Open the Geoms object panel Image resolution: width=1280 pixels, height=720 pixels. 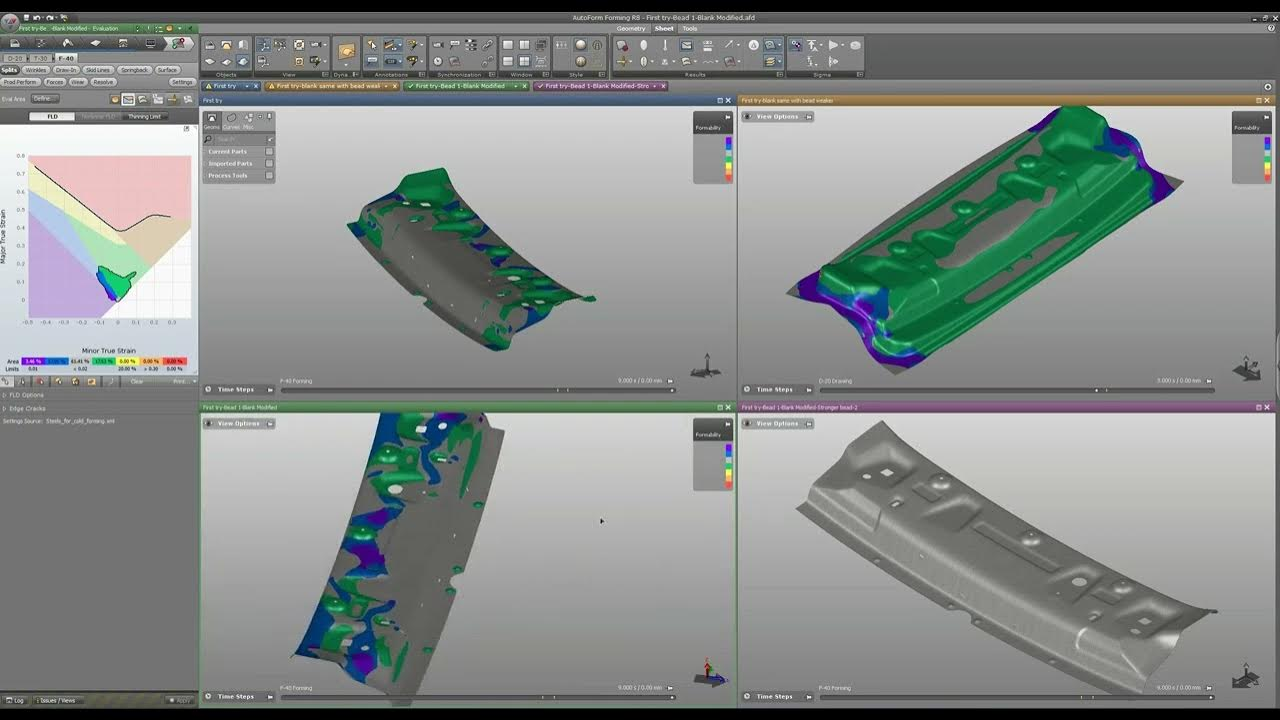211,121
